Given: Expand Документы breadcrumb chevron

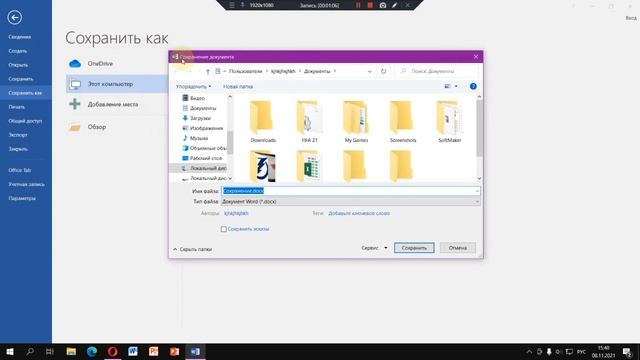Looking at the screenshot, I should (x=335, y=71).
